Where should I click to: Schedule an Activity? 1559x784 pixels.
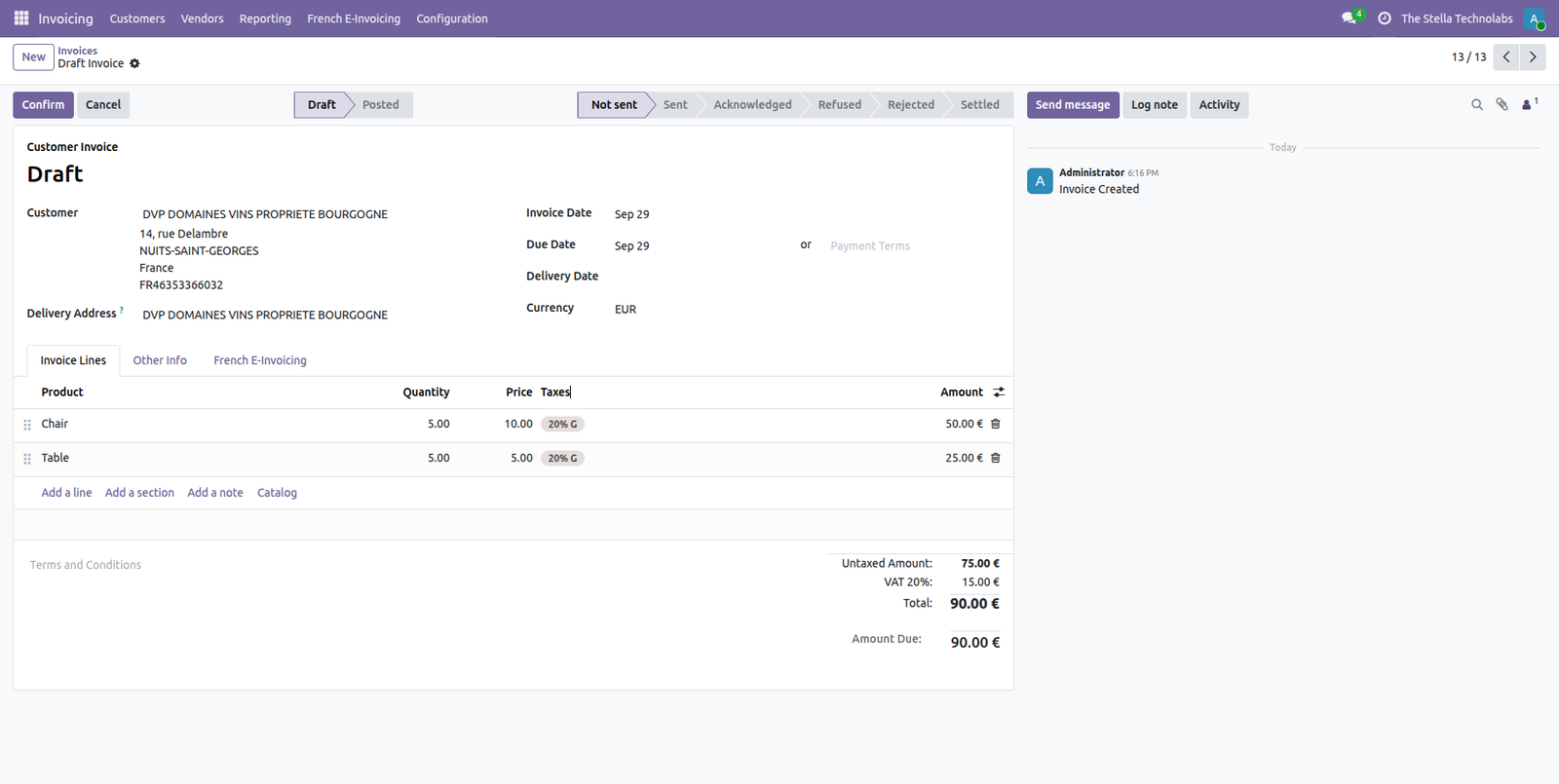coord(1220,105)
